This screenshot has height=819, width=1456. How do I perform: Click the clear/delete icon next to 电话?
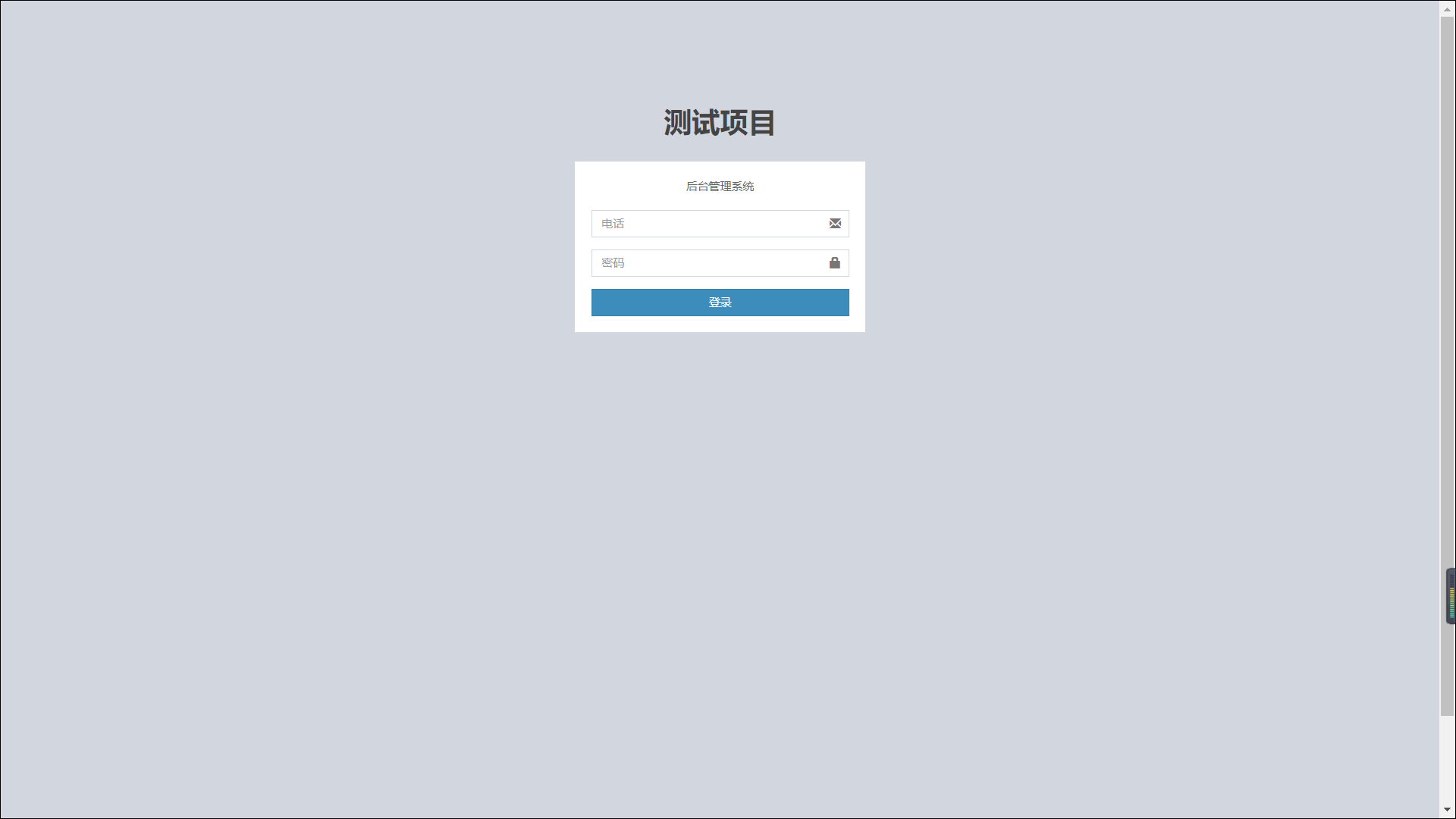834,223
